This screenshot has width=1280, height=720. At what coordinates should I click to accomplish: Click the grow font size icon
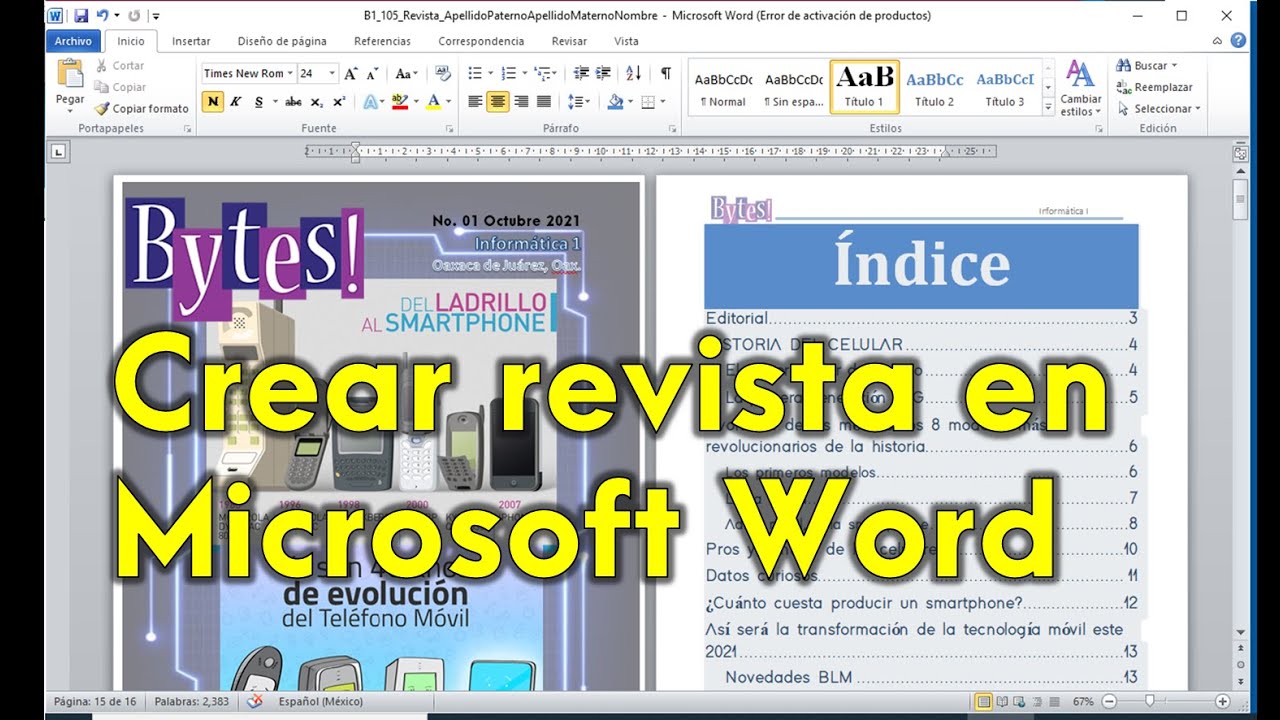(x=351, y=73)
